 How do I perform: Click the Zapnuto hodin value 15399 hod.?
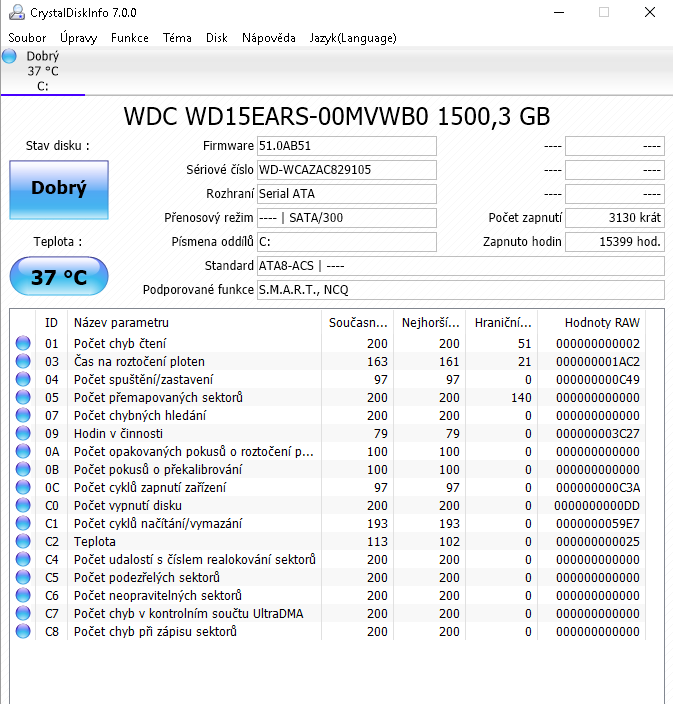(615, 242)
